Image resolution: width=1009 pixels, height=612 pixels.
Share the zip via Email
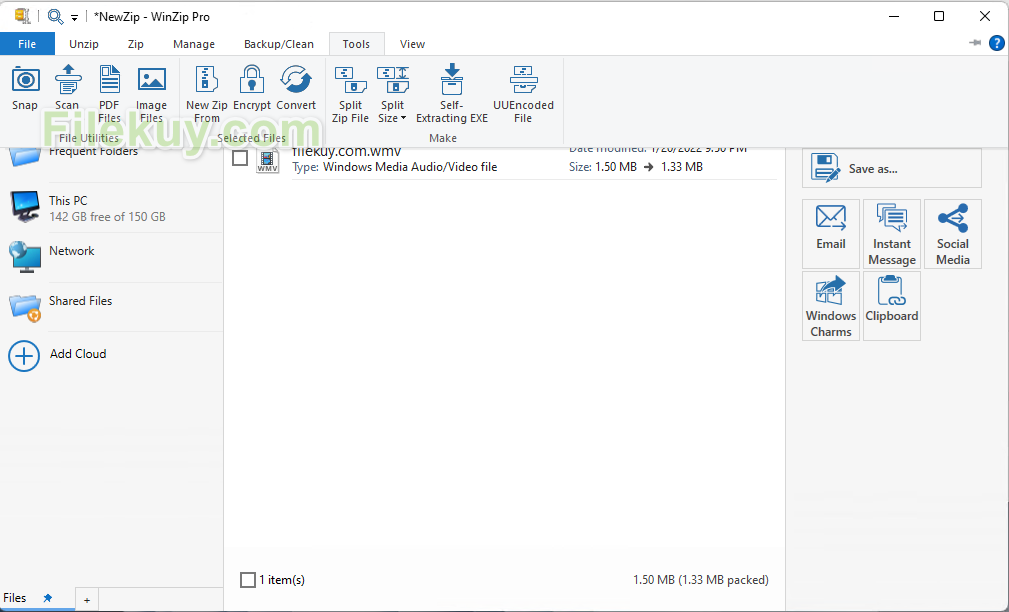(x=831, y=234)
